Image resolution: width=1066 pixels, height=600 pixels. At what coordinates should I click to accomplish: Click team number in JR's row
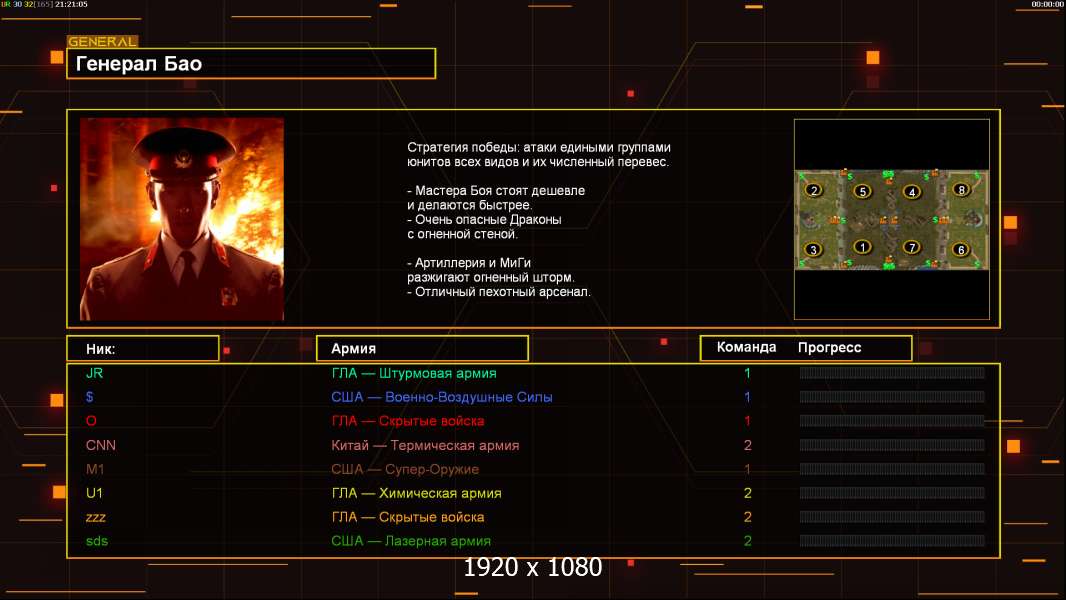click(747, 373)
